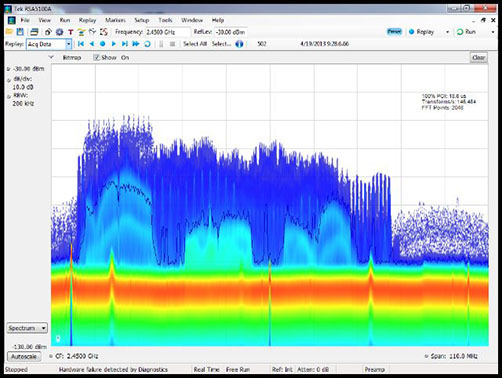Jump to first replay record

coord(81,44)
